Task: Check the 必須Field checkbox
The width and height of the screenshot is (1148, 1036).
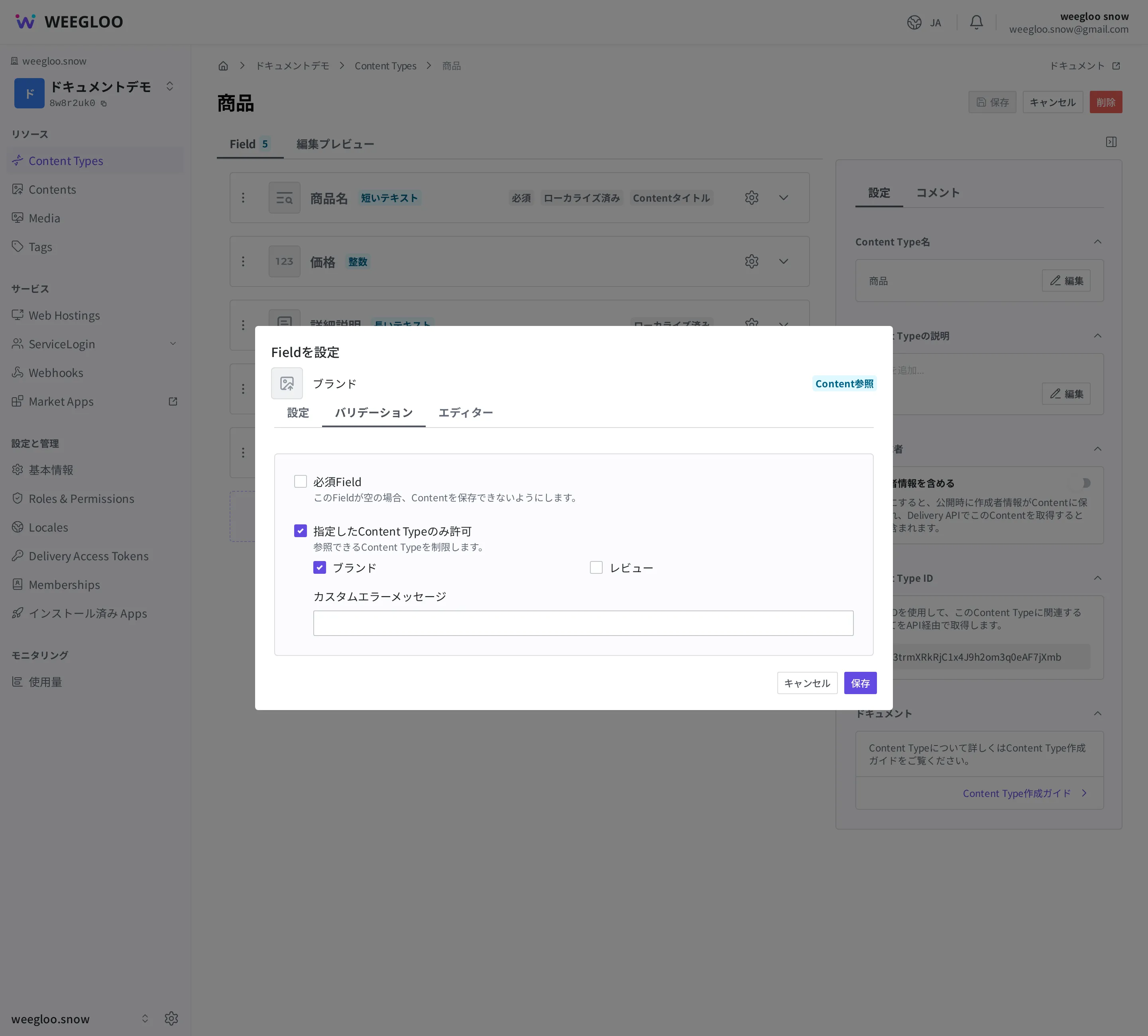Action: (x=300, y=482)
